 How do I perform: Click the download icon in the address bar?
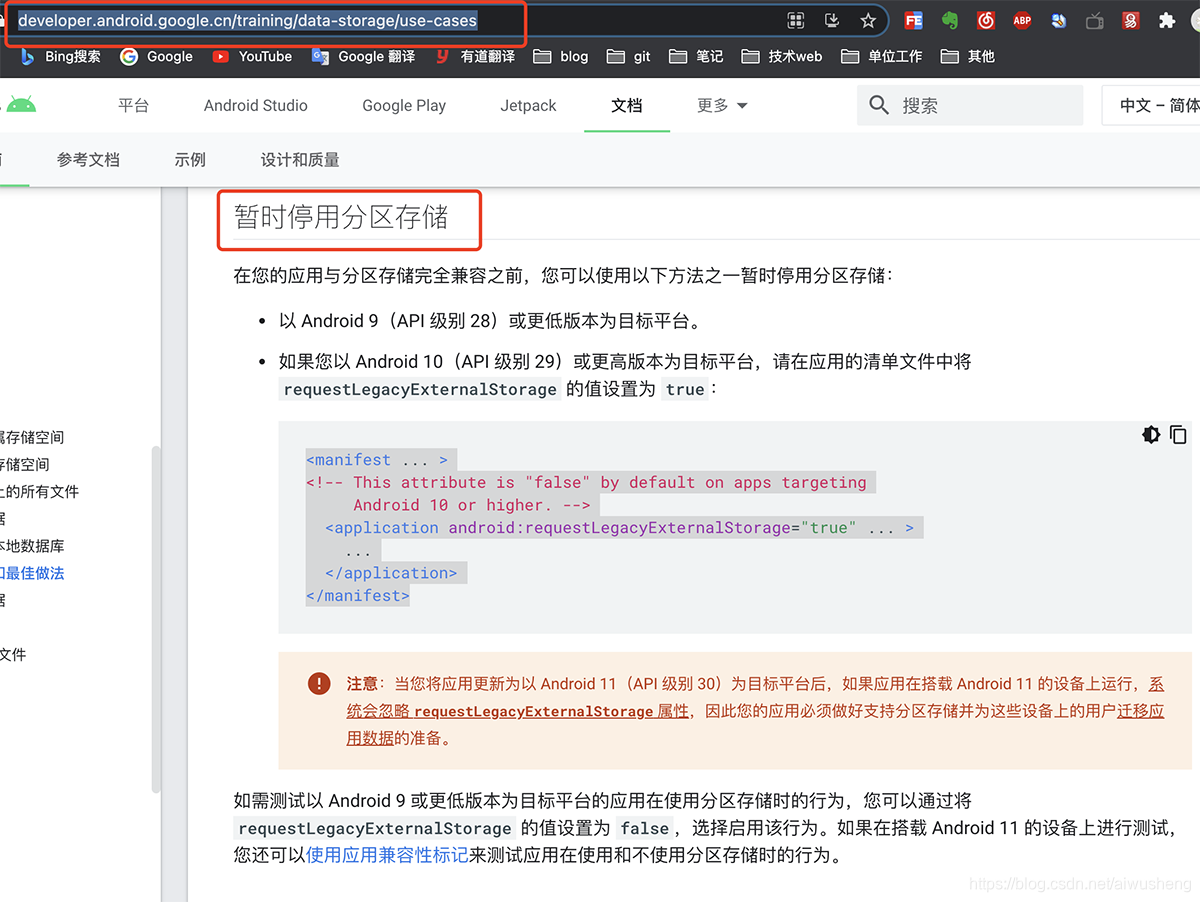[x=832, y=20]
